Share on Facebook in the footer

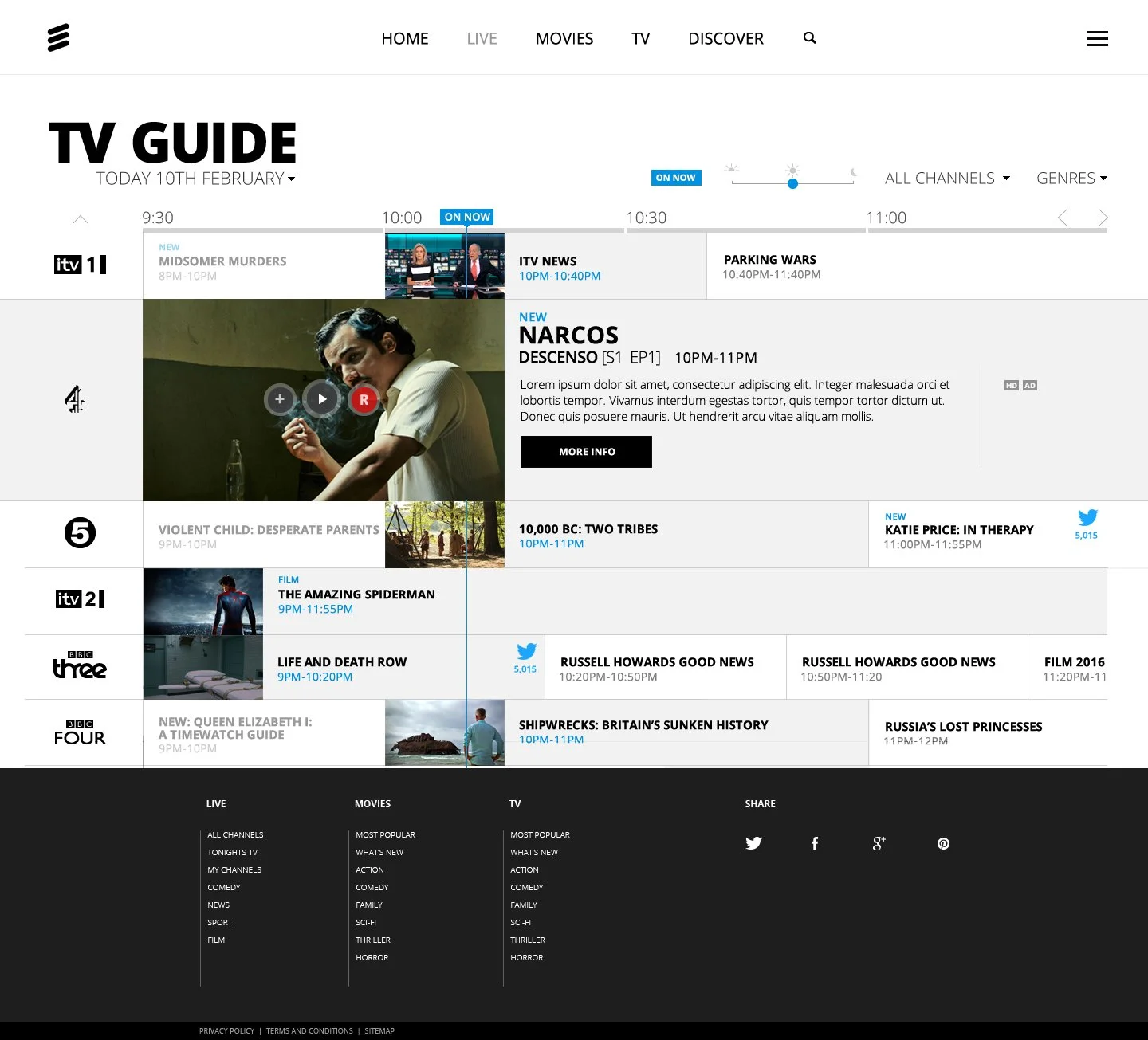pos(815,843)
